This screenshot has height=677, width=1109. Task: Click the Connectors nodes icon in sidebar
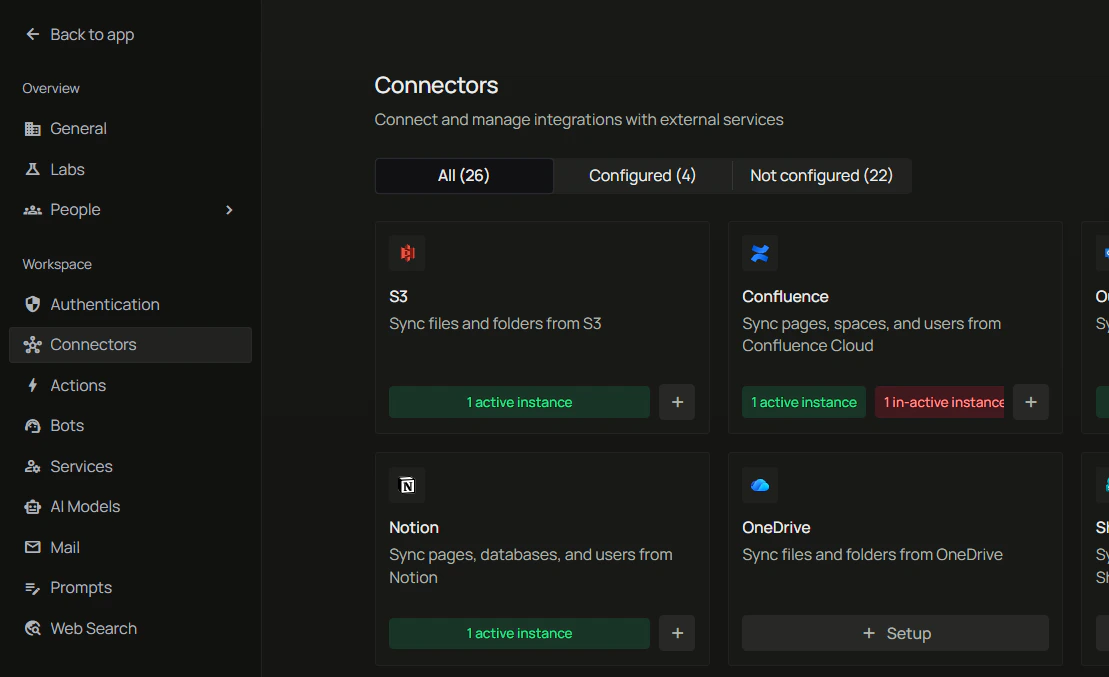coord(33,345)
